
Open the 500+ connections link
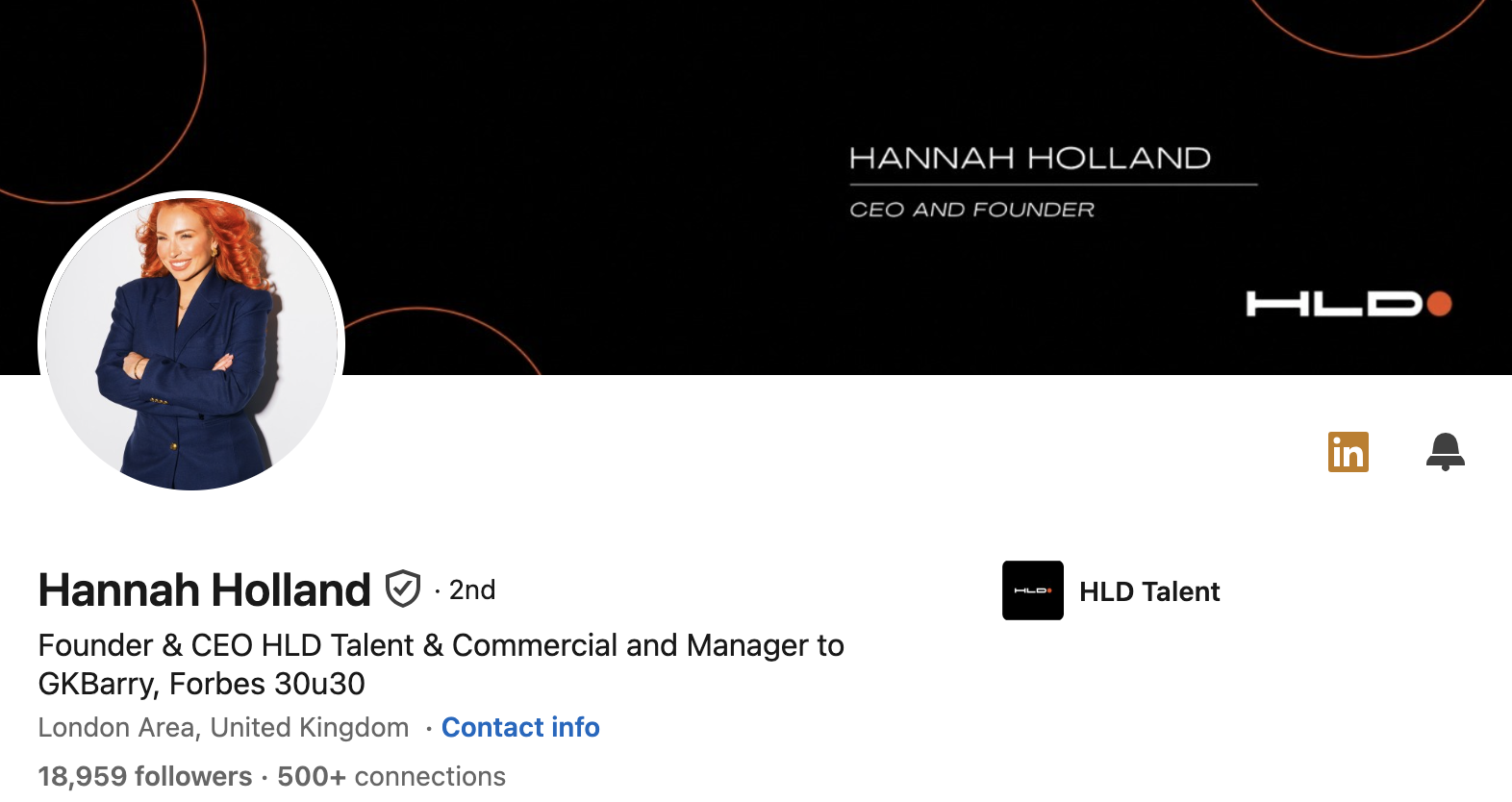[391, 776]
